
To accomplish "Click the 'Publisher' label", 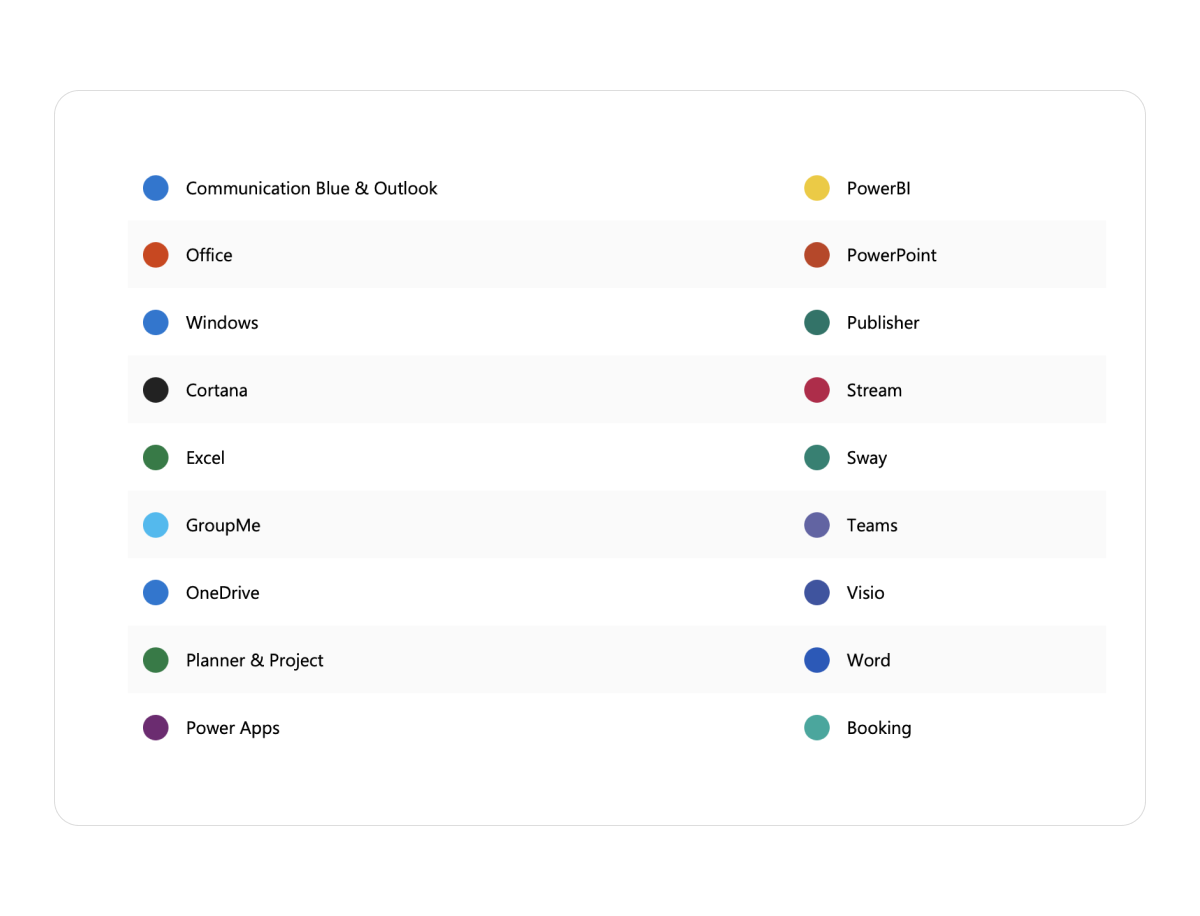I will (x=883, y=323).
